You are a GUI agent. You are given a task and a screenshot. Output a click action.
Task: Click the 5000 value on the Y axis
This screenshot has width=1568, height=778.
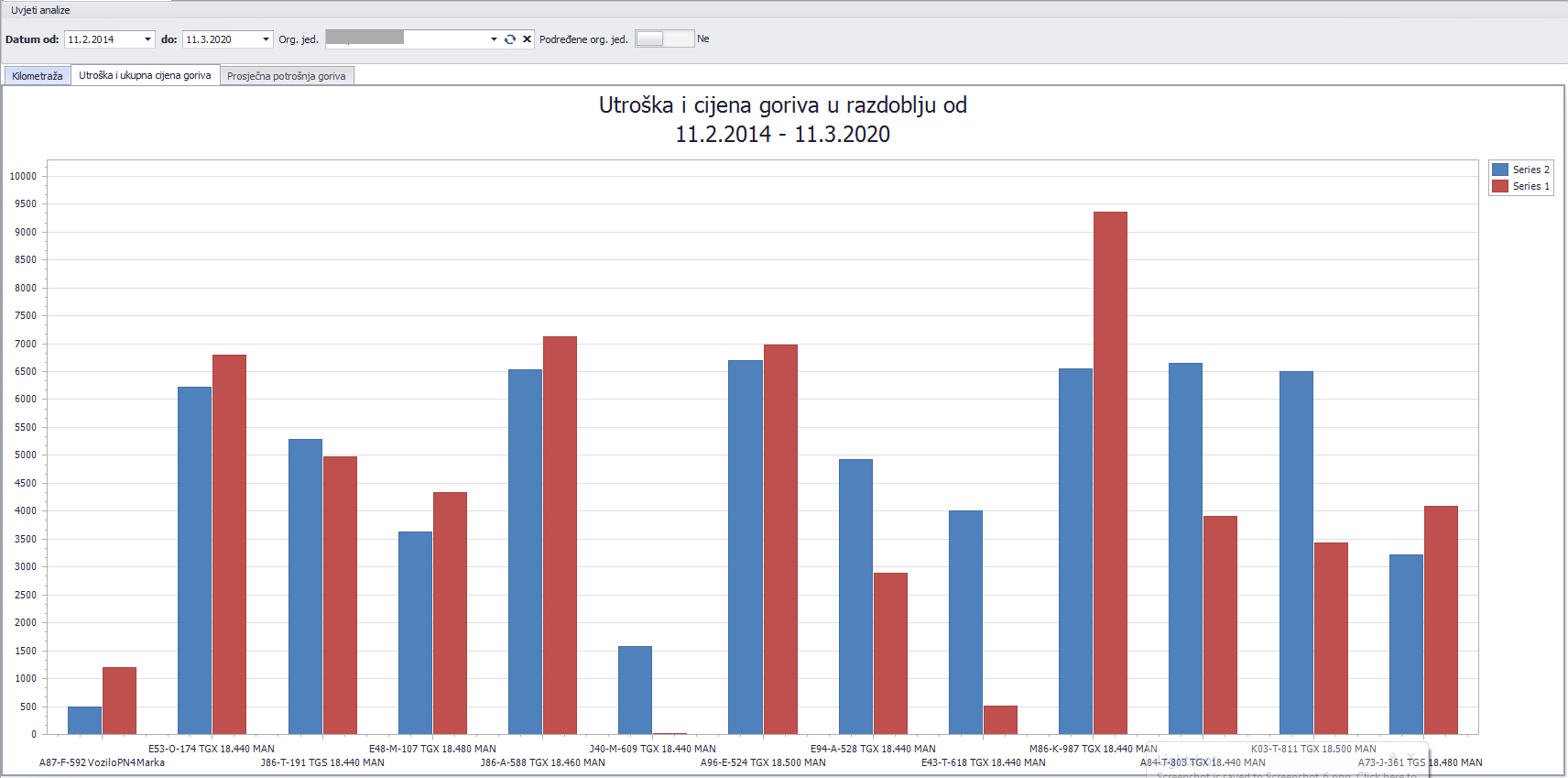[x=26, y=455]
